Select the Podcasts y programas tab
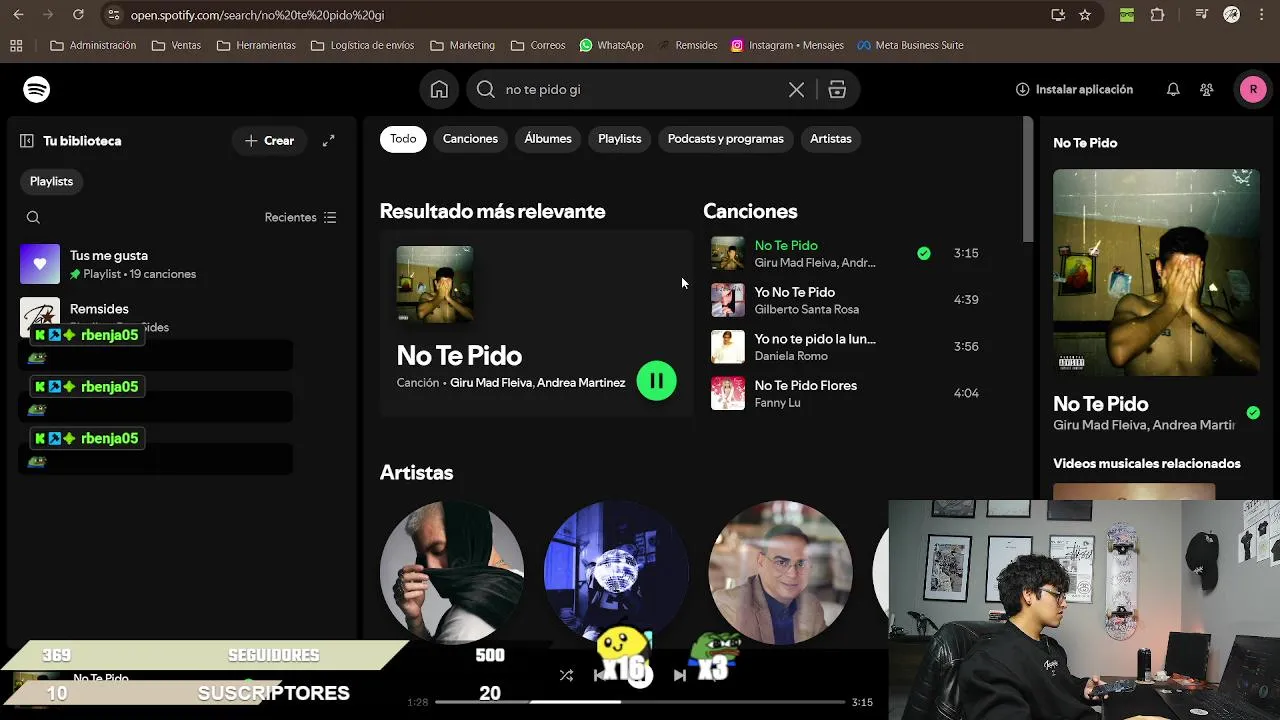The image size is (1280, 720). [x=725, y=139]
